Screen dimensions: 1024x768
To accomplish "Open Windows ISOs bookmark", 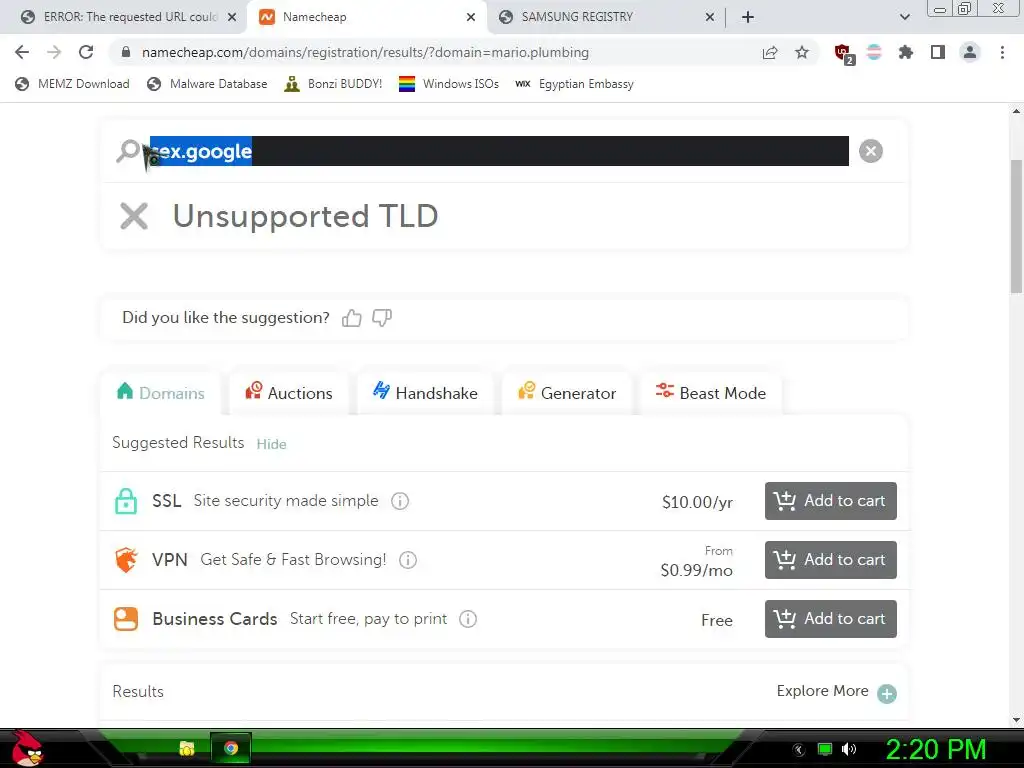I will point(449,84).
